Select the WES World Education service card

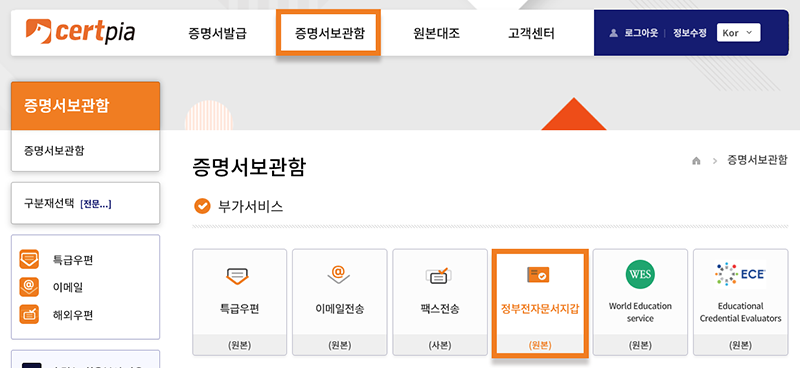point(640,302)
